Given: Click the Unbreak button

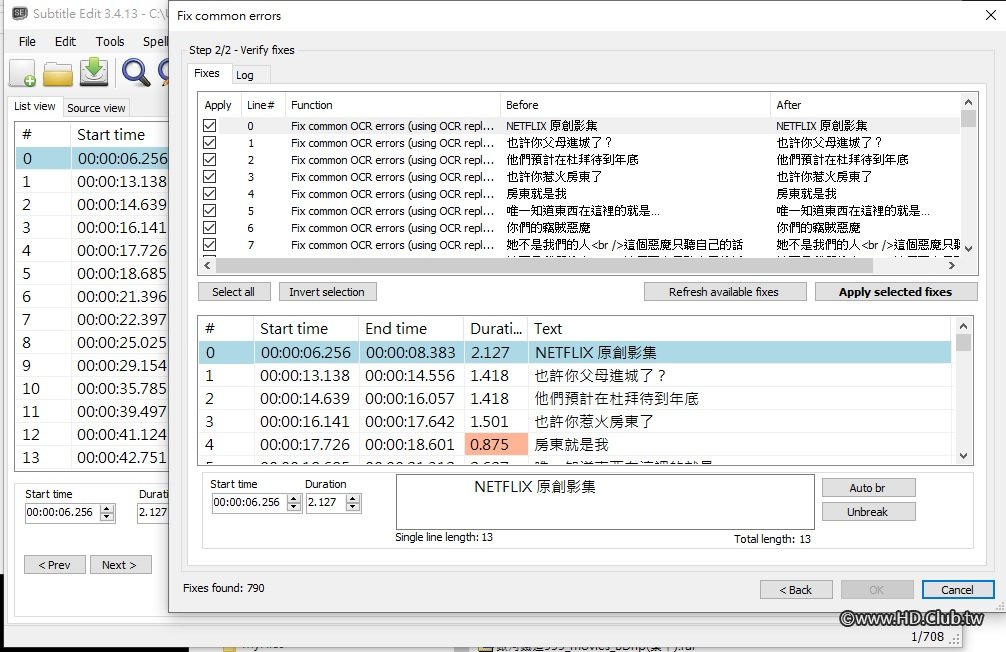Looking at the screenshot, I should (x=868, y=512).
